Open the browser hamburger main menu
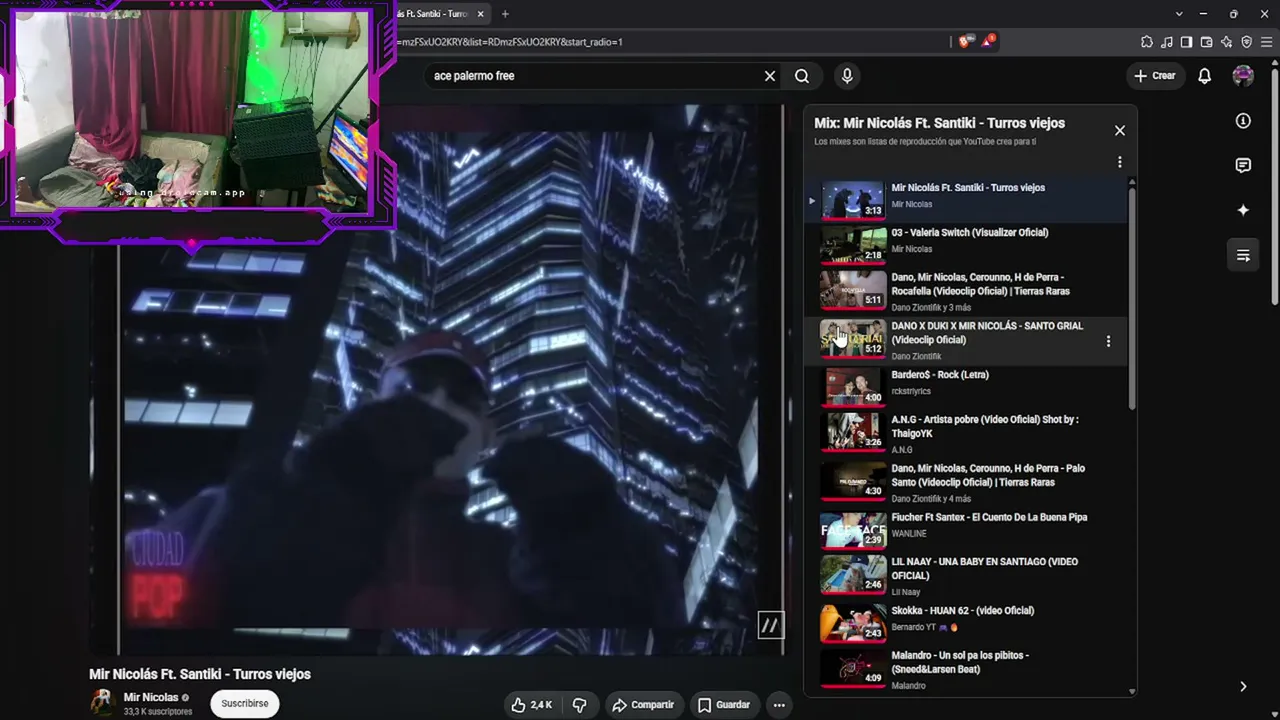The image size is (1280, 720). pos(1267,42)
